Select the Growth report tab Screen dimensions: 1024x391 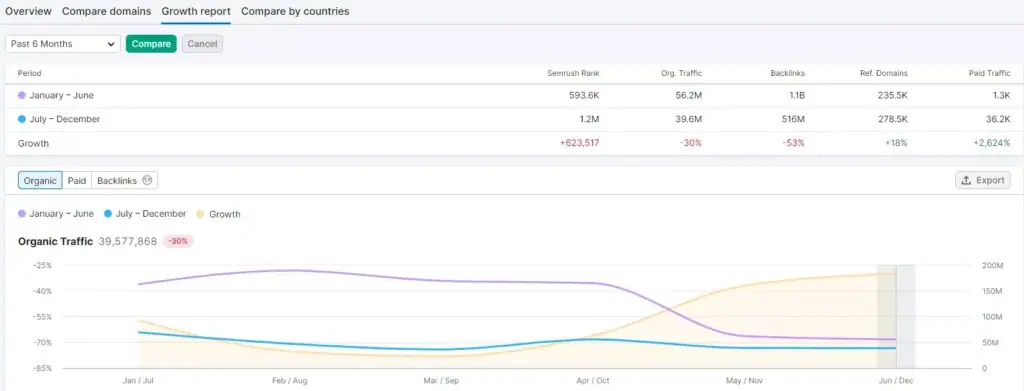click(196, 11)
